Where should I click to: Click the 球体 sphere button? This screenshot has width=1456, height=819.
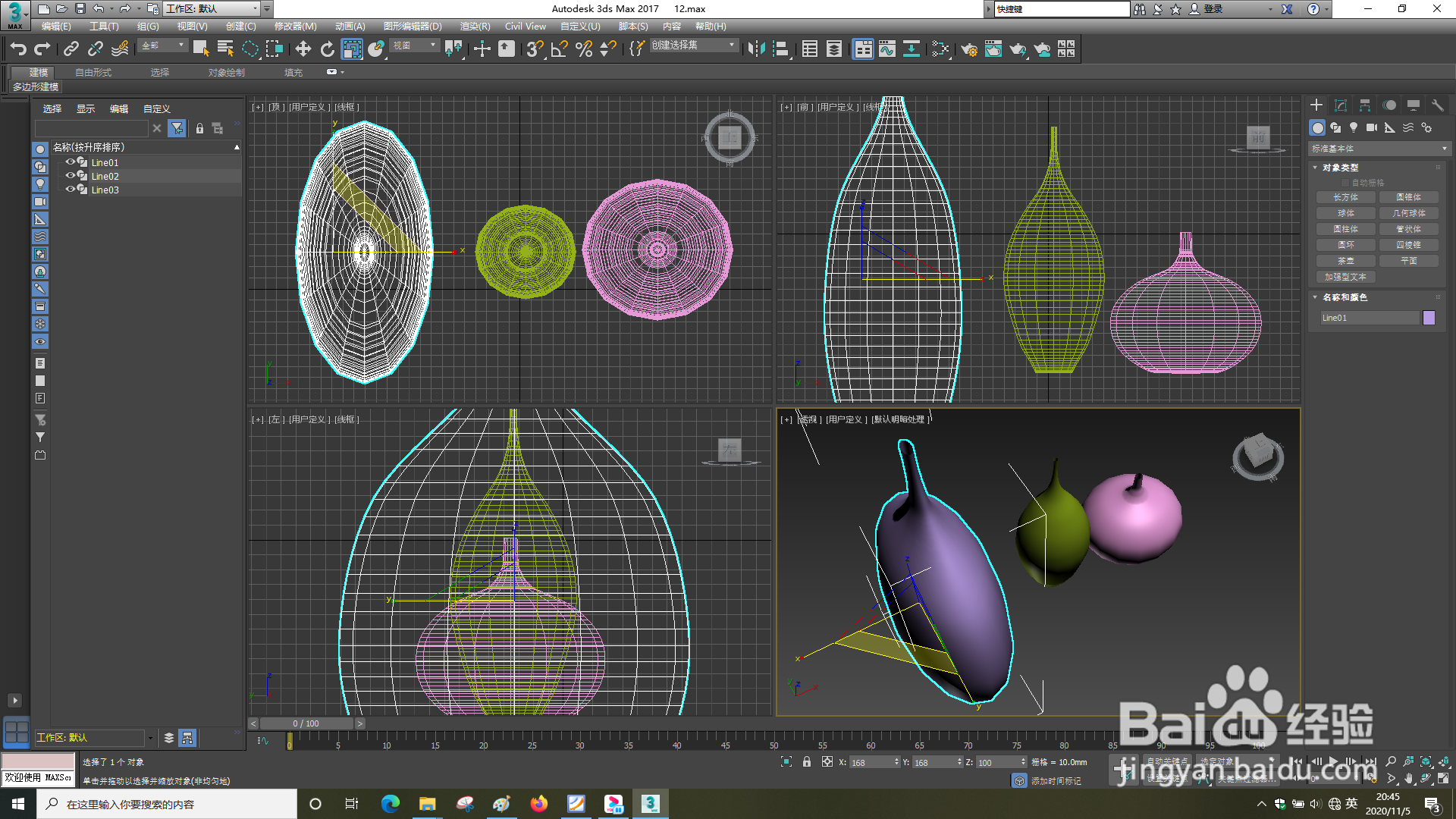(1345, 213)
